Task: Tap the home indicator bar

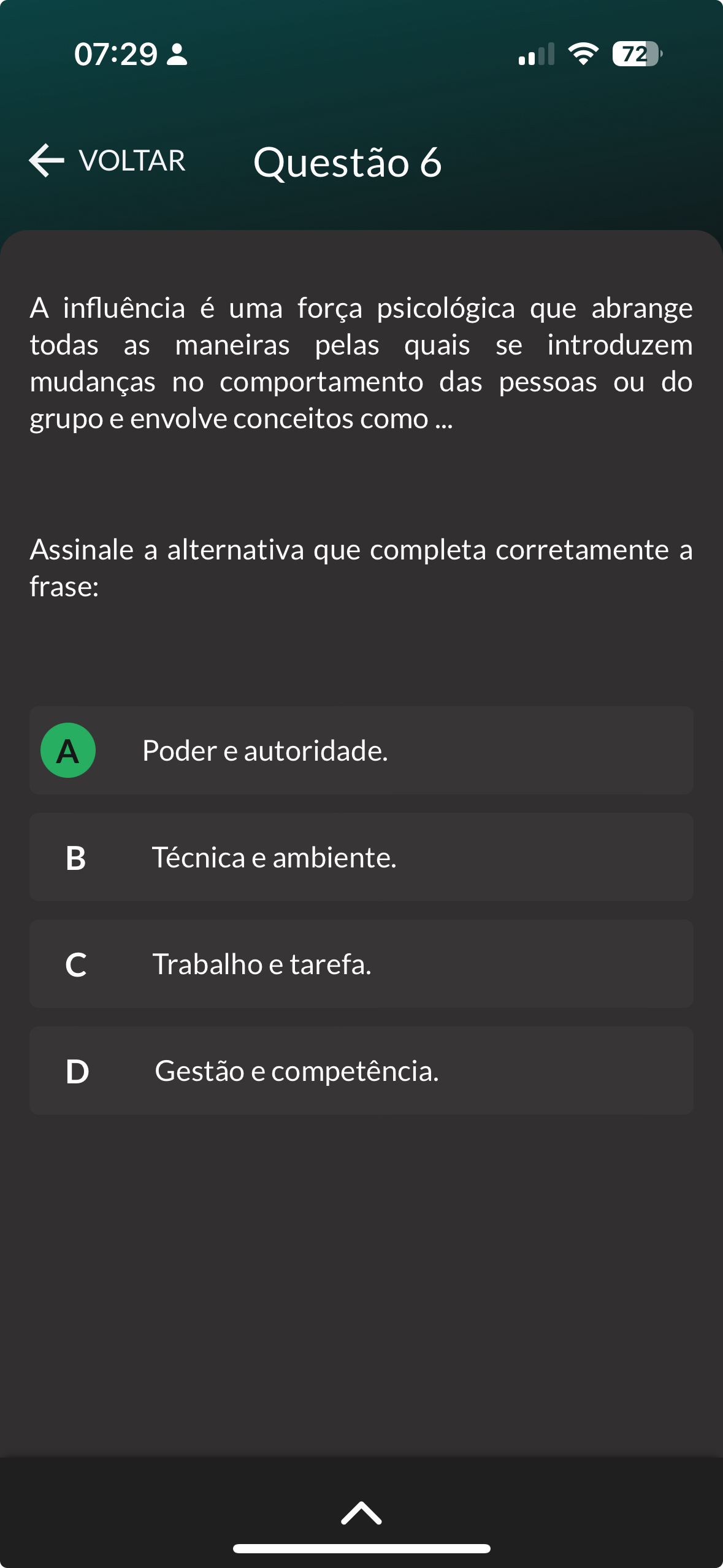Action: (361, 1548)
